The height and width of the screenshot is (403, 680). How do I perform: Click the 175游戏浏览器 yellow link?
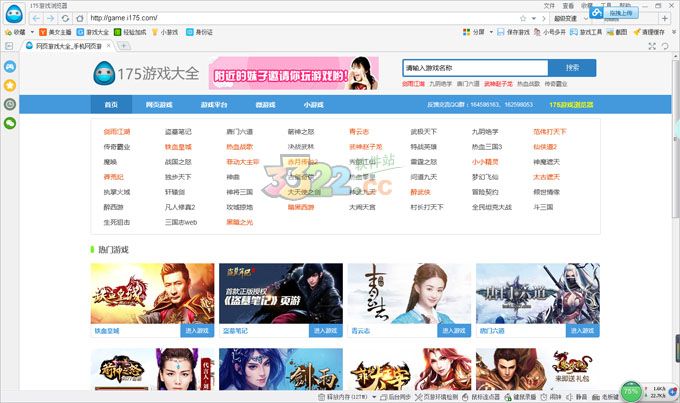(x=571, y=105)
